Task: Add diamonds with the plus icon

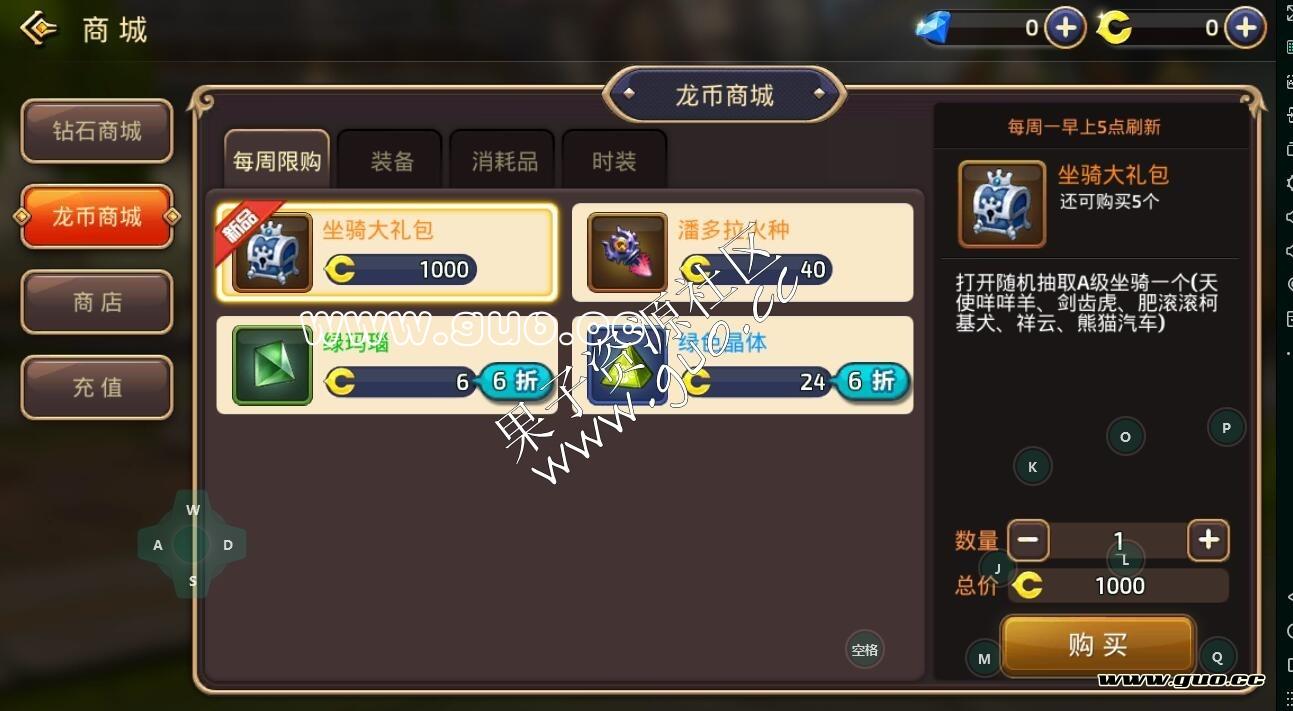Action: [x=1065, y=28]
